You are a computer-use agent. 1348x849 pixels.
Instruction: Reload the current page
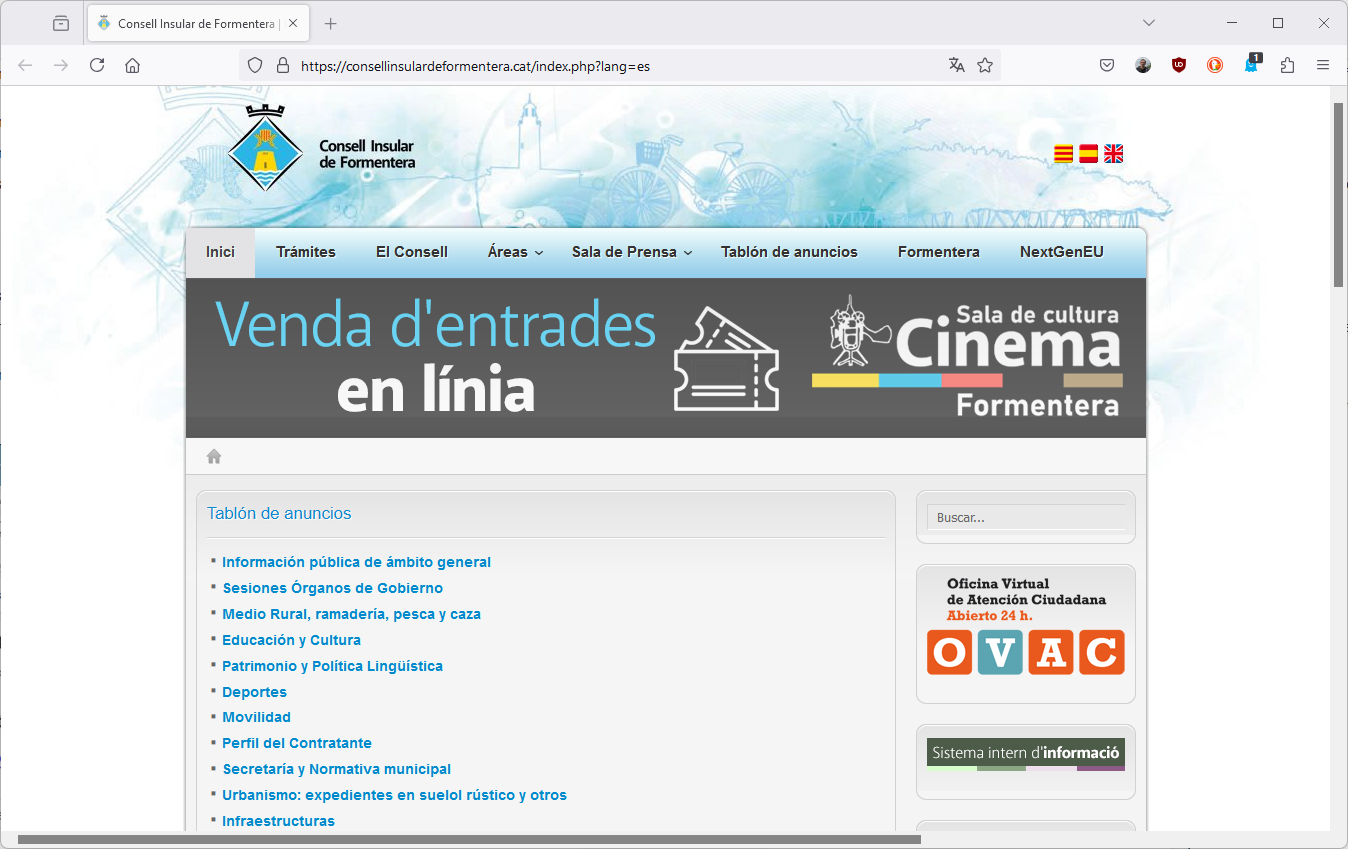(97, 65)
